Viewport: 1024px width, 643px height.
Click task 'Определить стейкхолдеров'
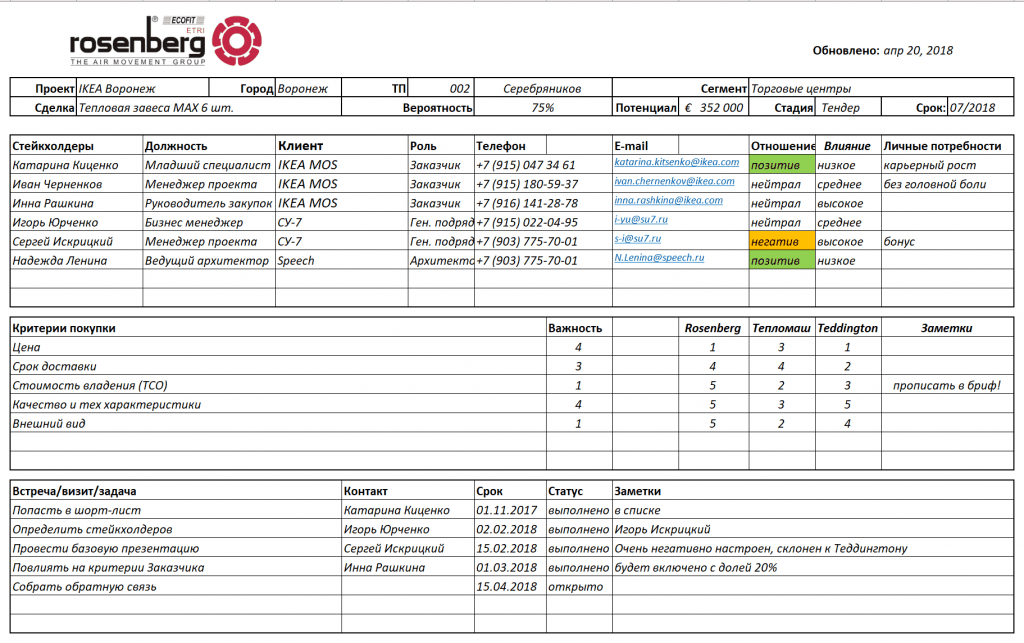[92, 529]
